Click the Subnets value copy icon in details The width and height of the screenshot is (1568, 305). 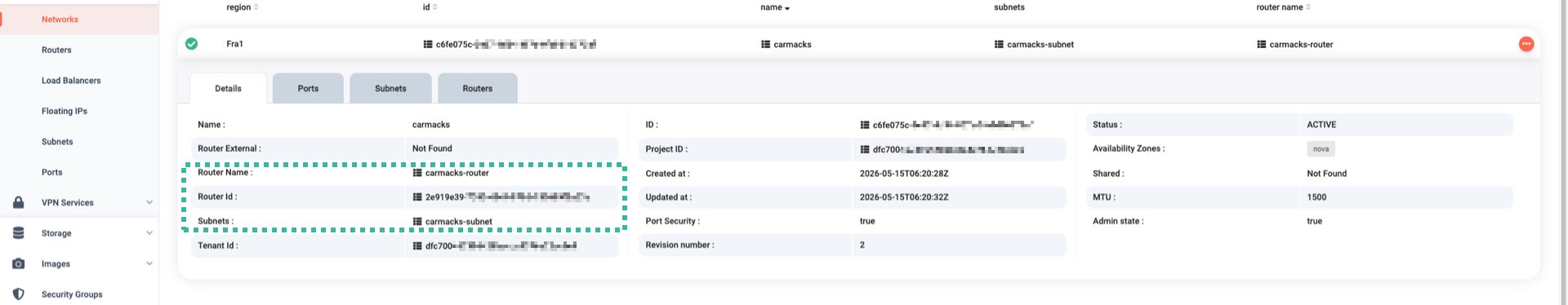417,221
